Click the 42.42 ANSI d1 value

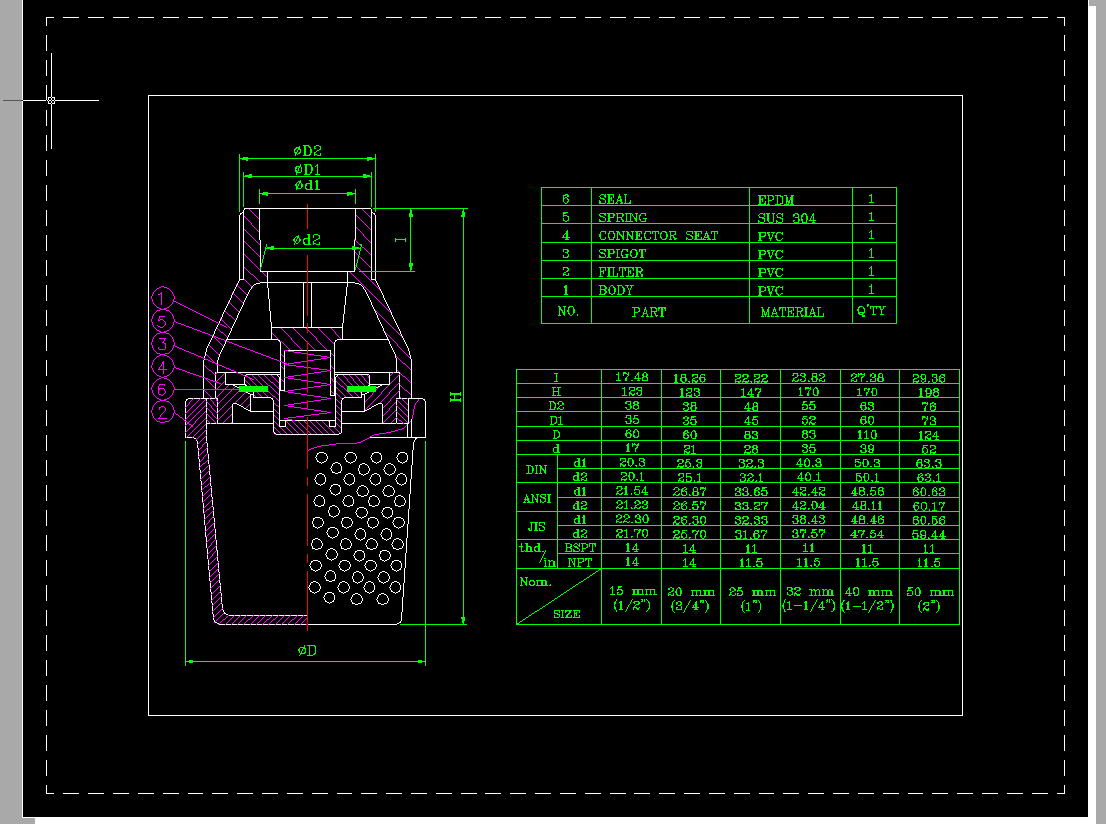[808, 491]
